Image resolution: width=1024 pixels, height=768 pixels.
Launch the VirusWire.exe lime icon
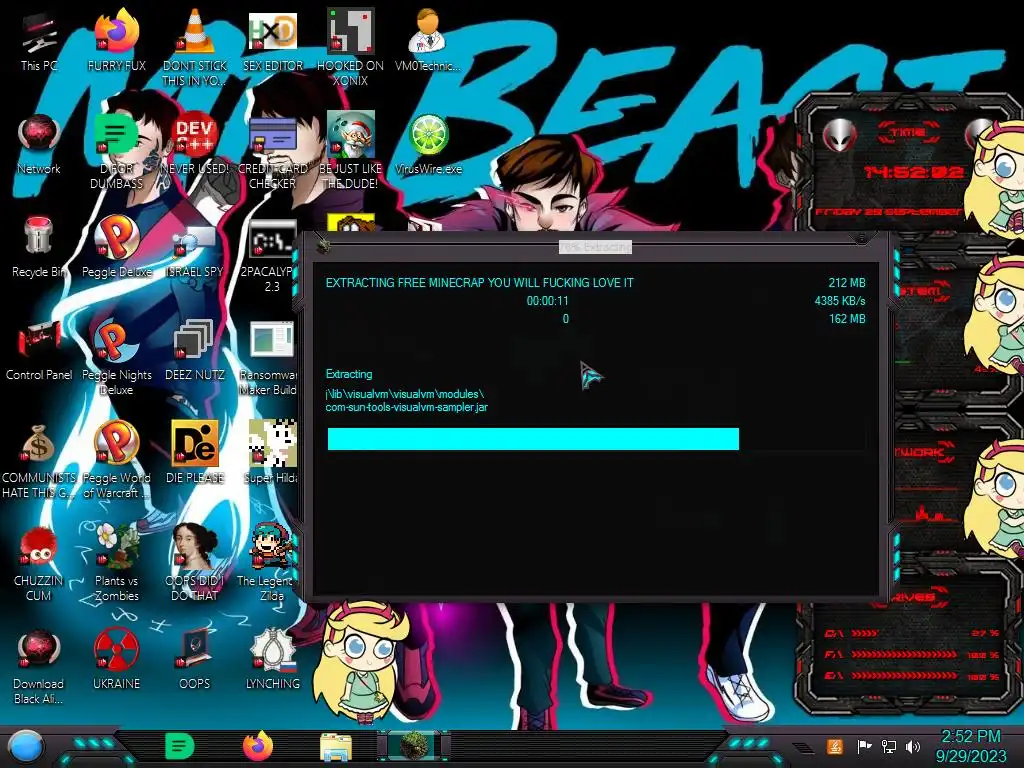pos(428,136)
